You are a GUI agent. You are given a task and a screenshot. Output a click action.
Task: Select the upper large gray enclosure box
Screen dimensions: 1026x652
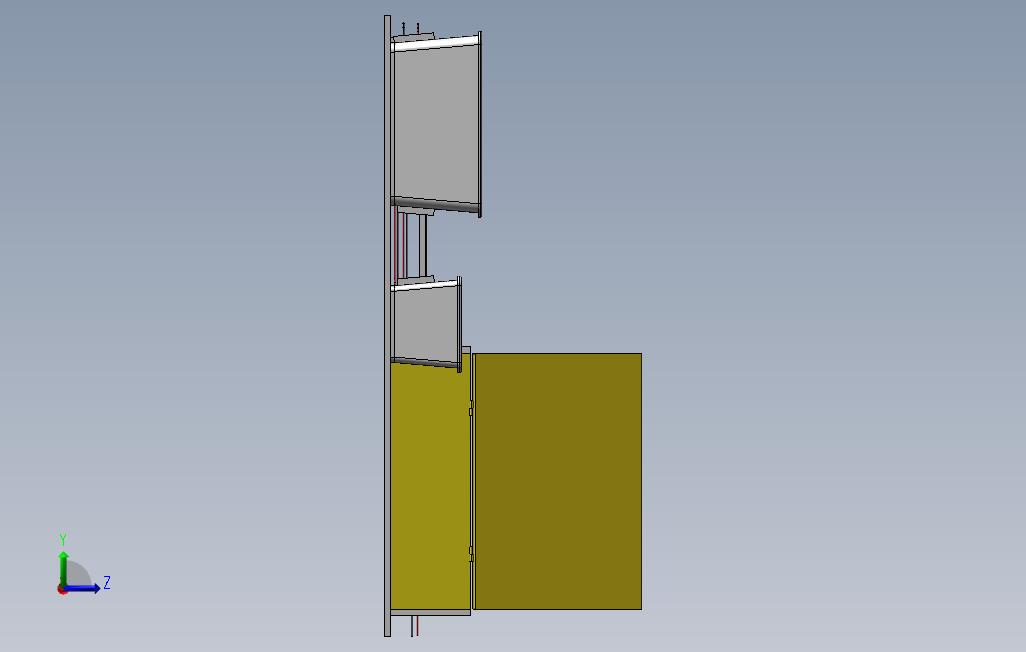(x=436, y=124)
